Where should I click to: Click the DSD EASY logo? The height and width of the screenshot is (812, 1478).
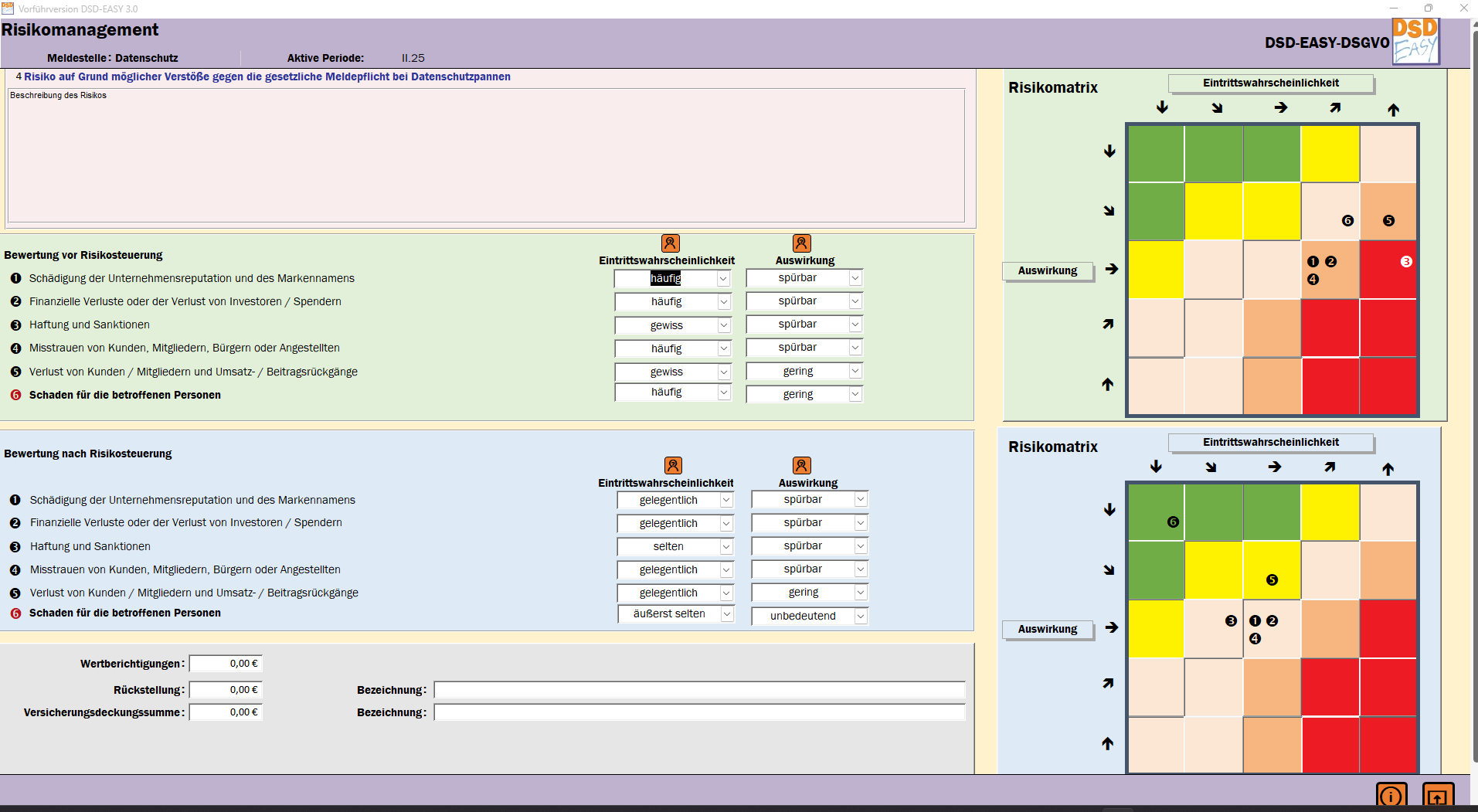point(1415,41)
